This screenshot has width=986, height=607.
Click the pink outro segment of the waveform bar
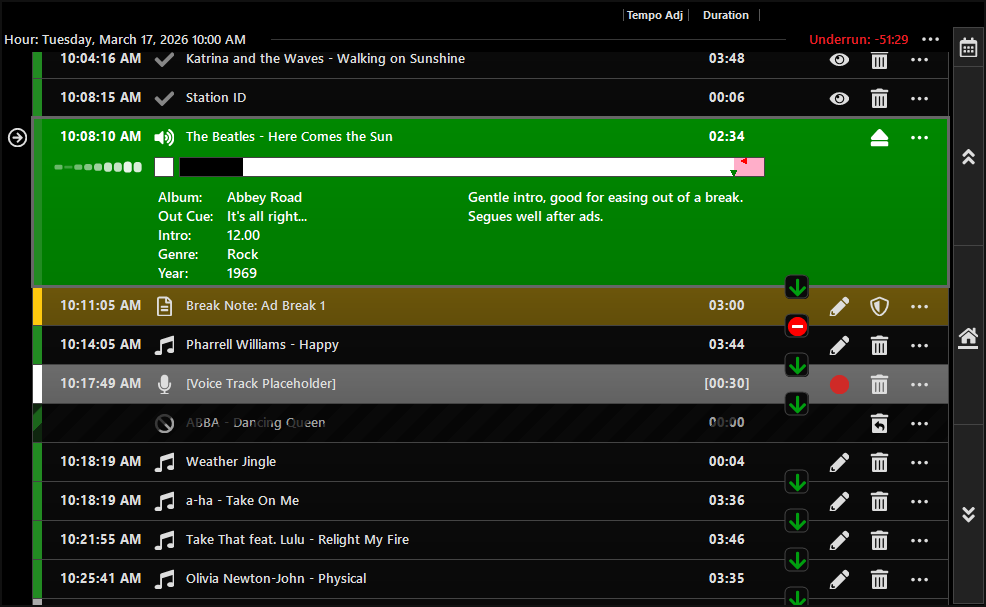(750, 167)
